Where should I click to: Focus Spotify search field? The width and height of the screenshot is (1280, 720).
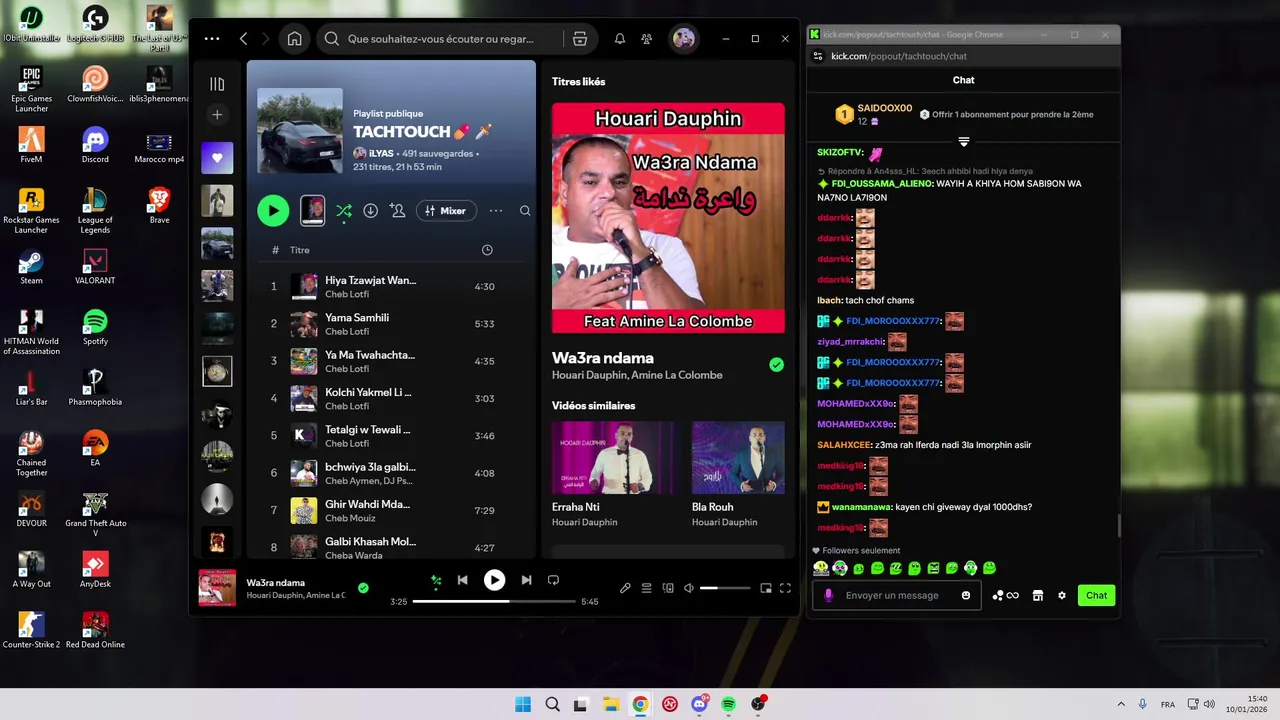point(440,39)
